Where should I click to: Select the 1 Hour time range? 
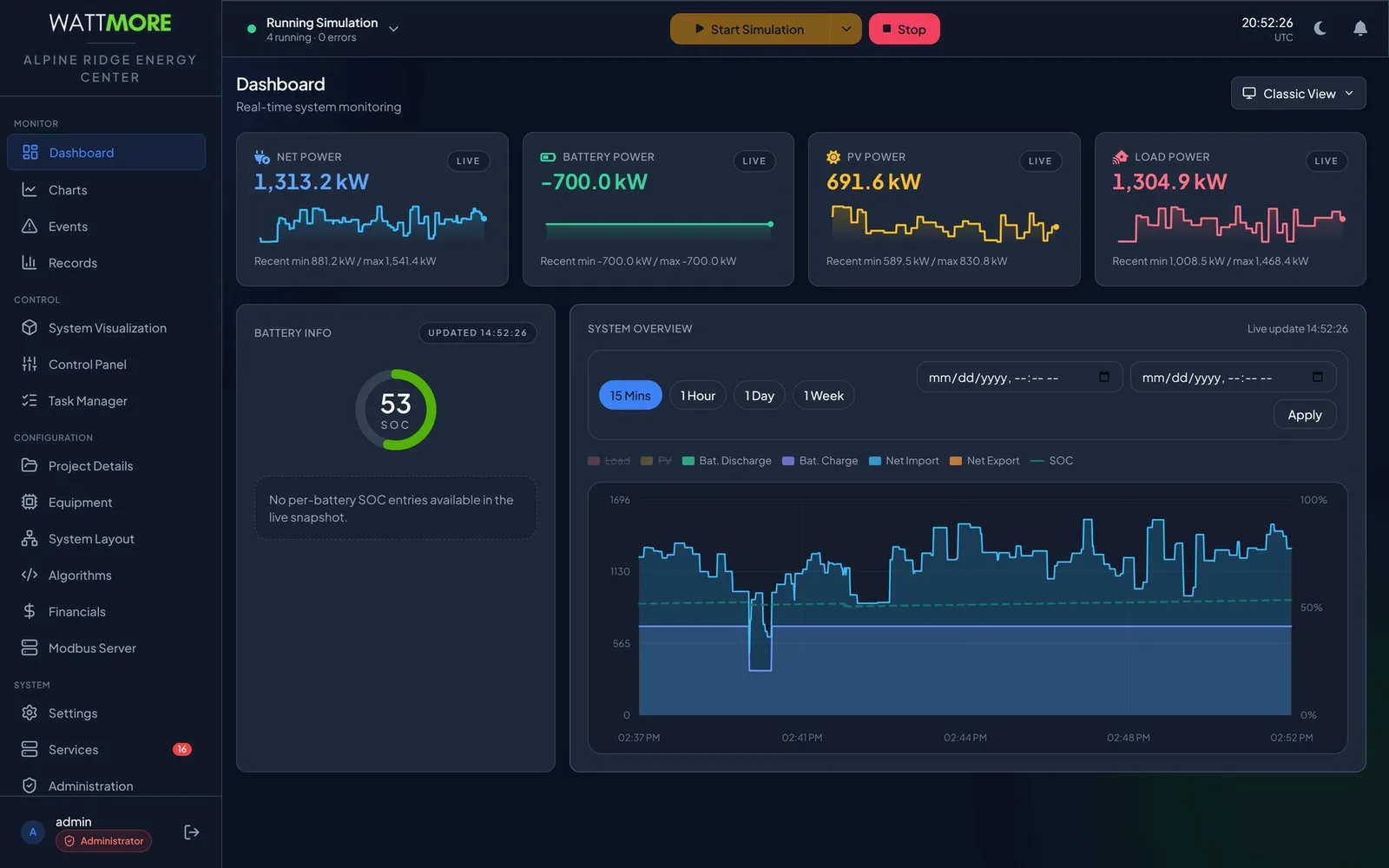pyautogui.click(x=698, y=396)
